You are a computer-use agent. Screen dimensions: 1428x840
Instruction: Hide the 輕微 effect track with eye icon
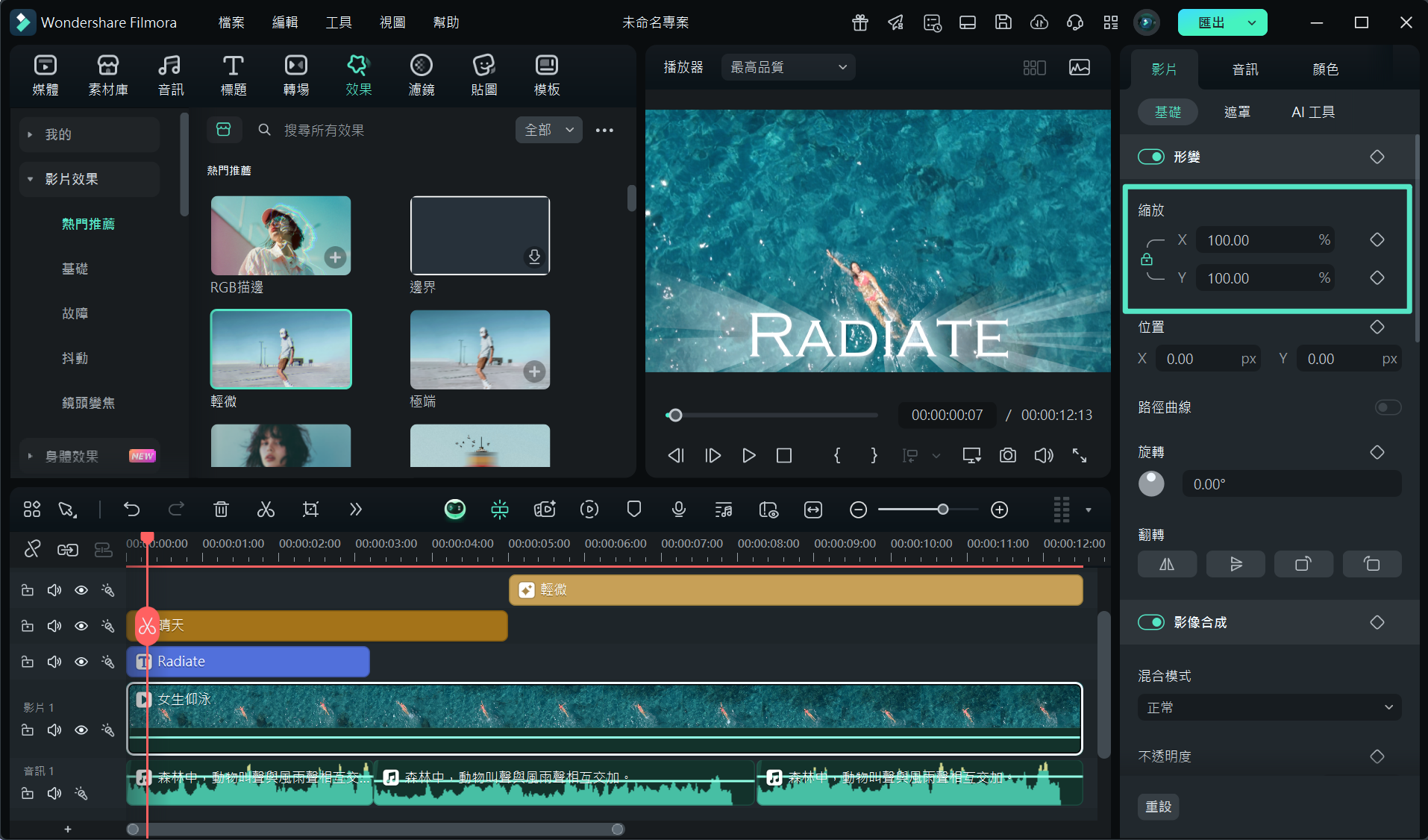[81, 590]
